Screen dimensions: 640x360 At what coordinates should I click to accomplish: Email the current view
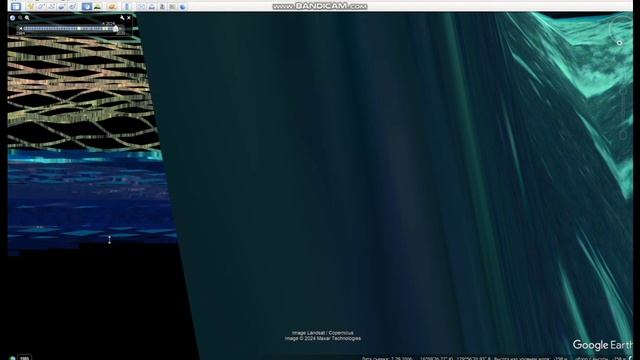[x=141, y=7]
